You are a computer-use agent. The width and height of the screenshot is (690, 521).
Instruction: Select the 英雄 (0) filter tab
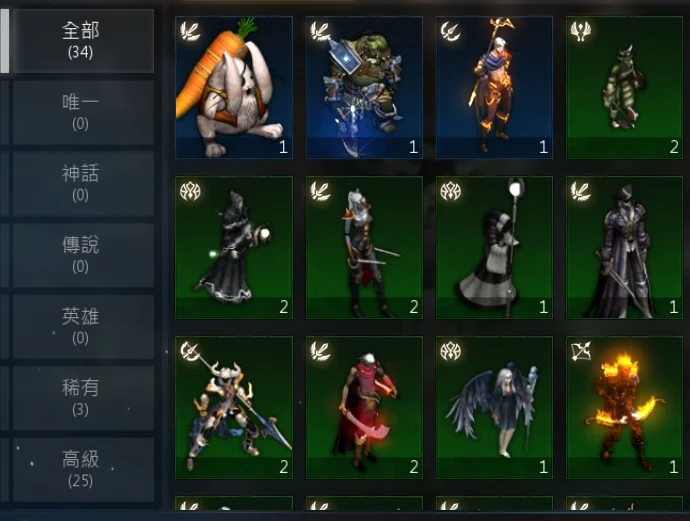[83, 327]
